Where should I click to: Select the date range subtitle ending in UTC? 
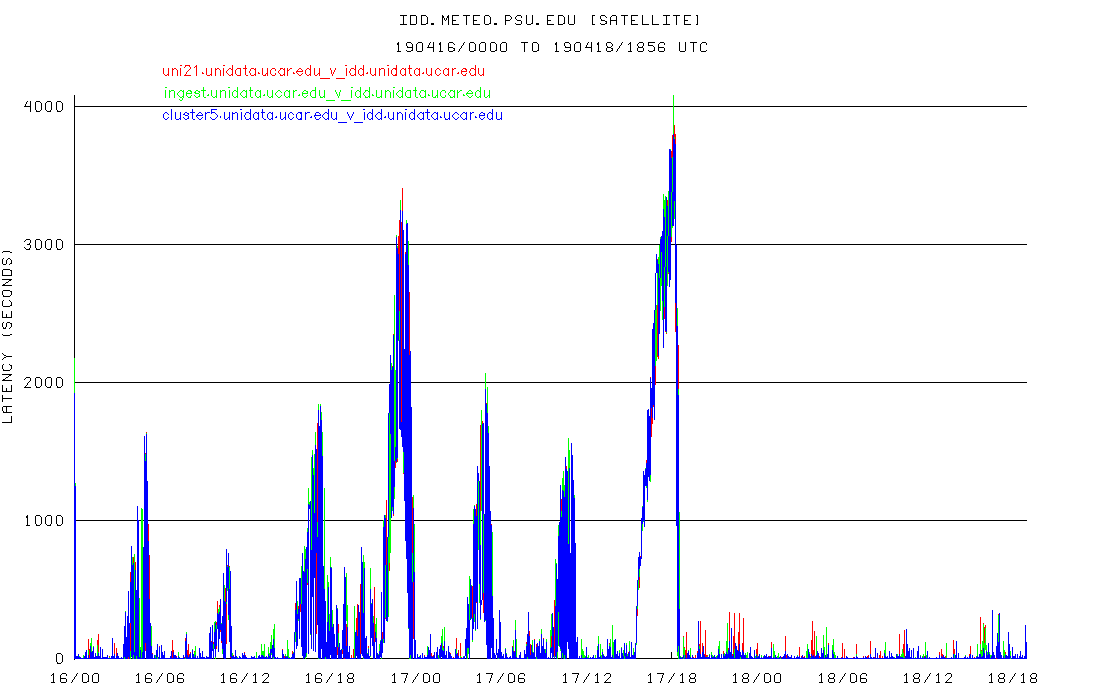[550, 47]
